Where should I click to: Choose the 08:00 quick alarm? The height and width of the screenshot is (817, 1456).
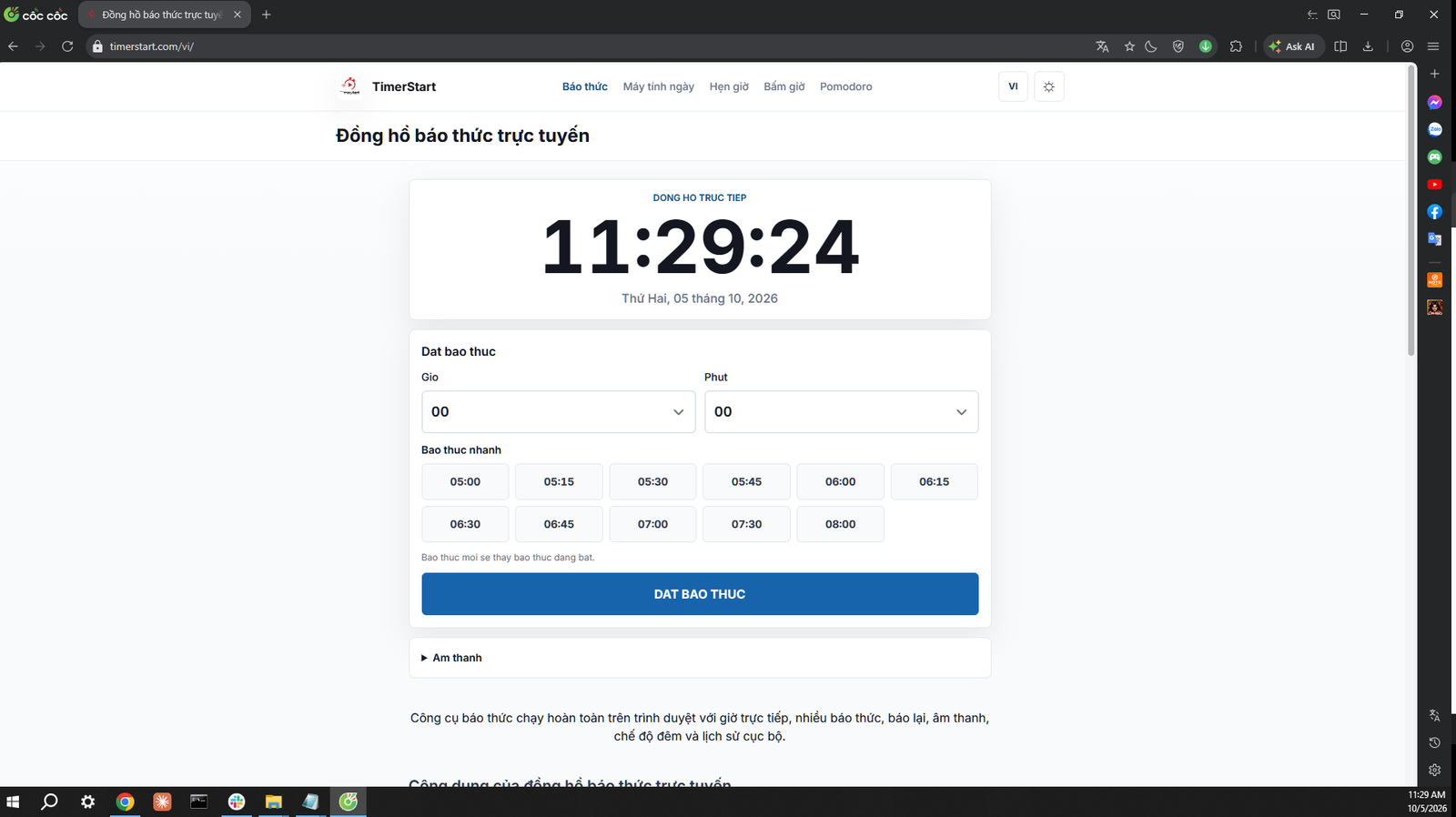click(840, 524)
